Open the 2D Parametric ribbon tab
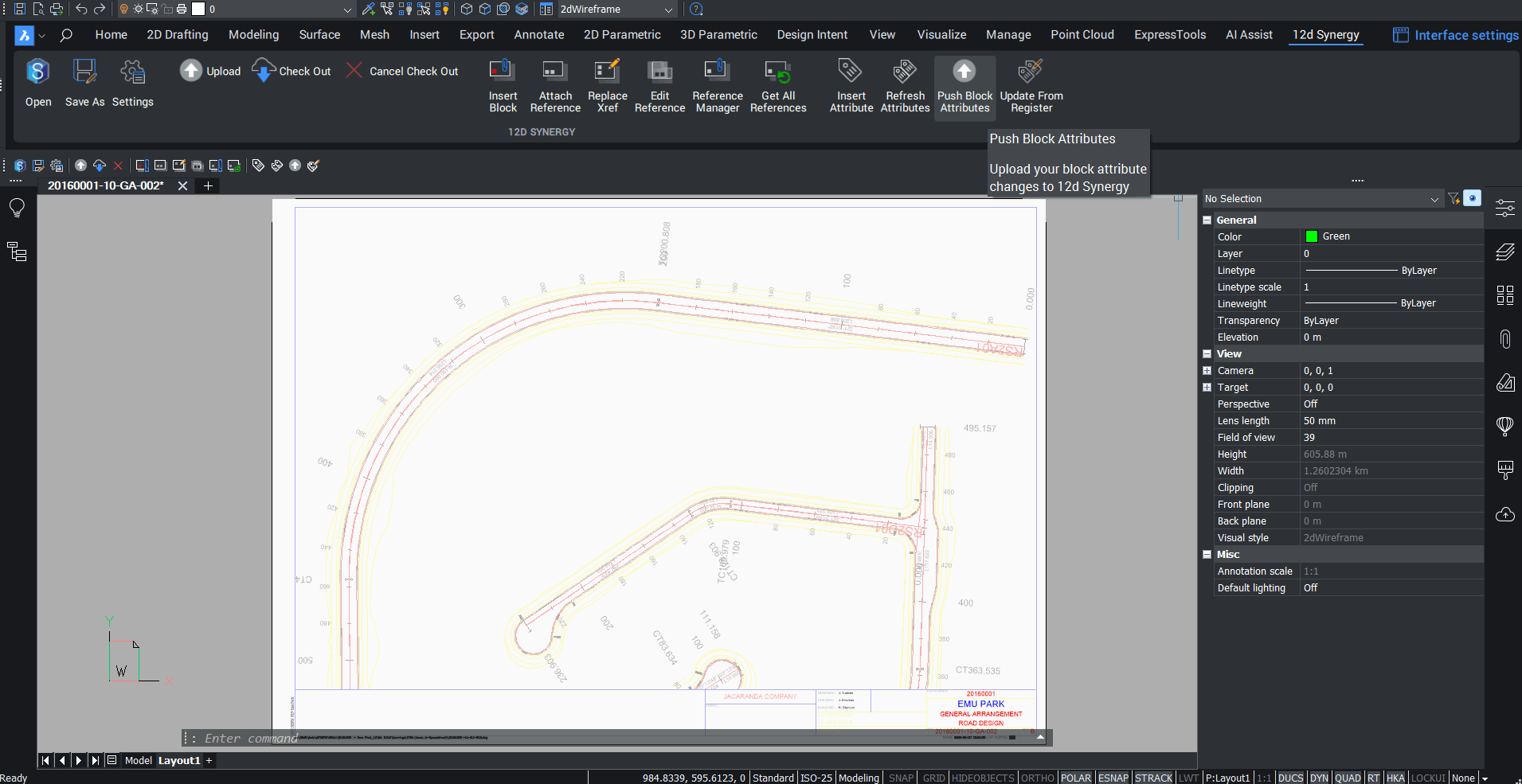Screen dimensions: 1522x784 point(622,35)
